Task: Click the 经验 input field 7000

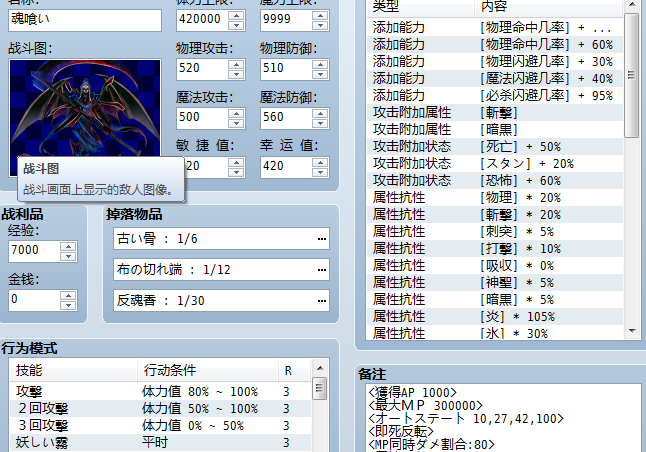Action: click(x=34, y=251)
